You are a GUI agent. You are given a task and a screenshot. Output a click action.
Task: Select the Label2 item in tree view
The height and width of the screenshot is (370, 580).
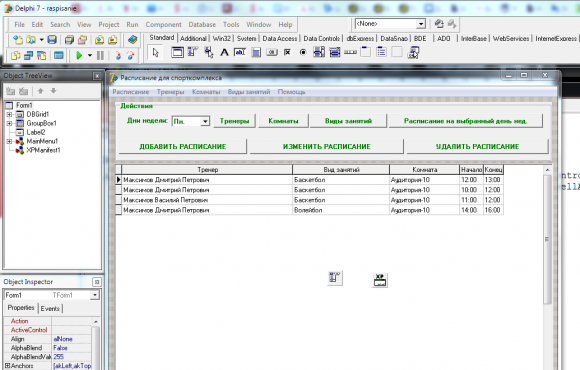(36, 132)
